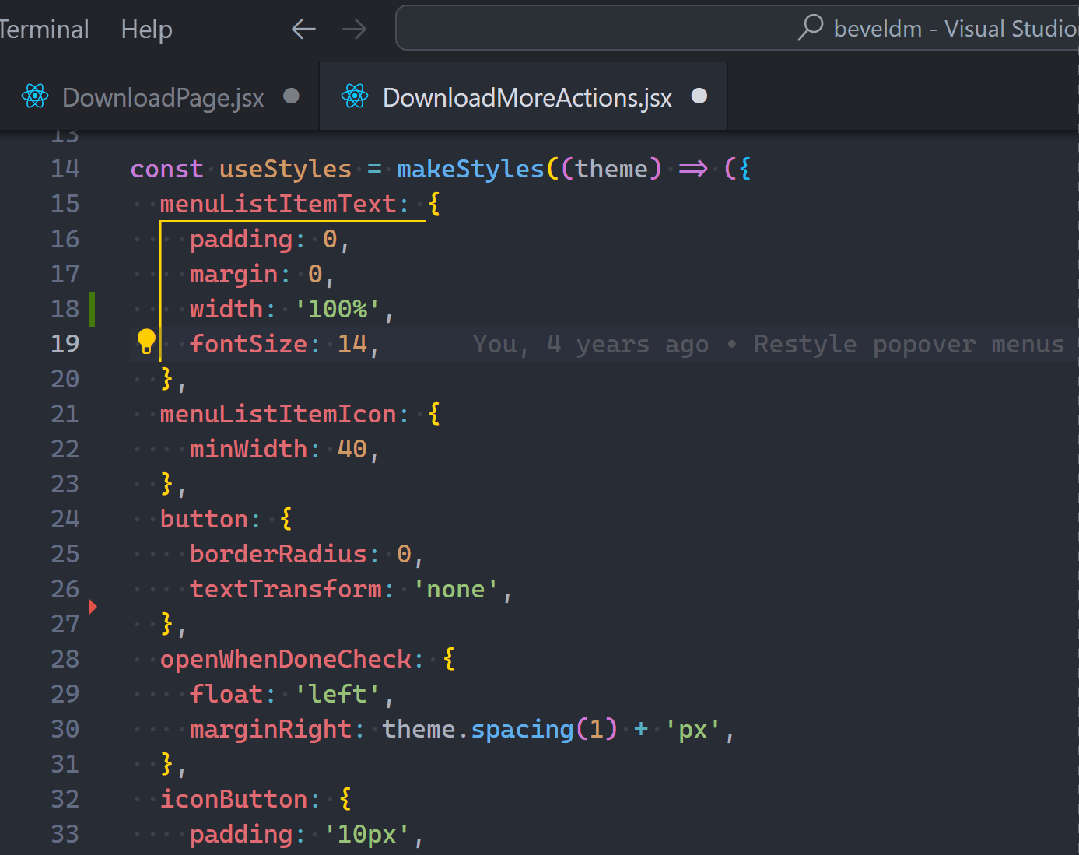
Task: Click red deleted-lines triangle in the gutter
Action: click(x=93, y=606)
